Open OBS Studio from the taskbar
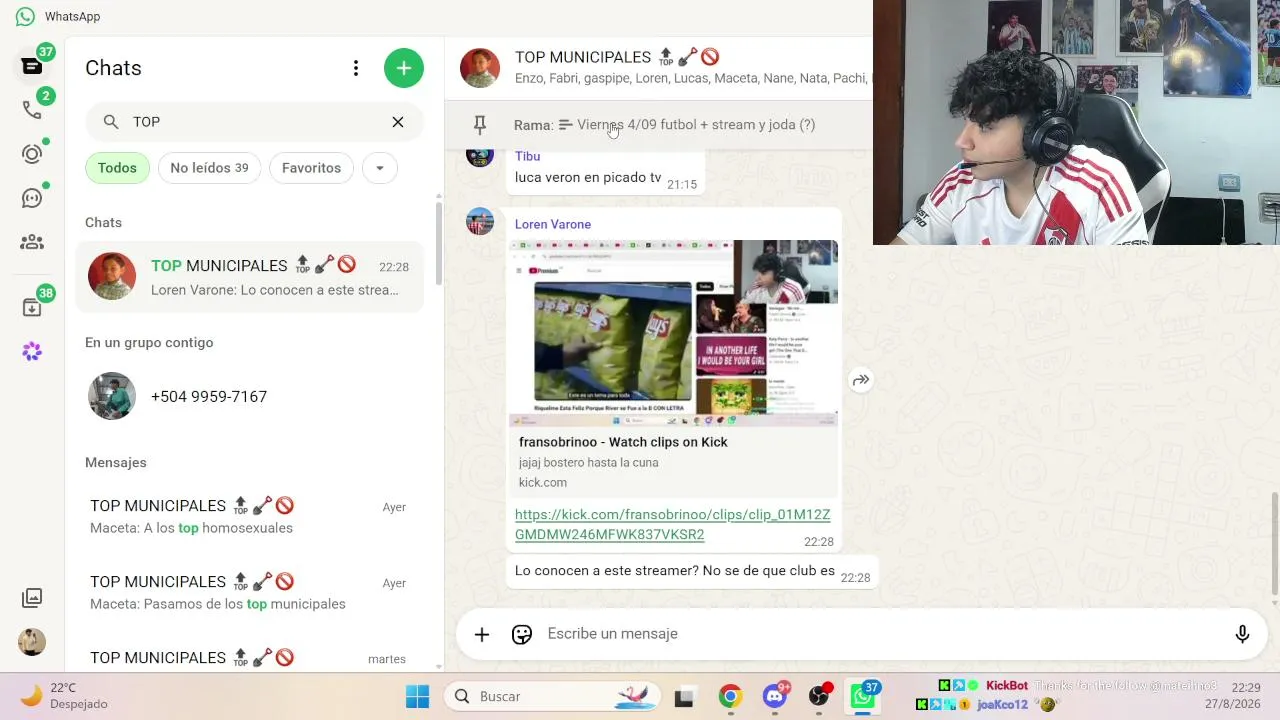 point(819,697)
